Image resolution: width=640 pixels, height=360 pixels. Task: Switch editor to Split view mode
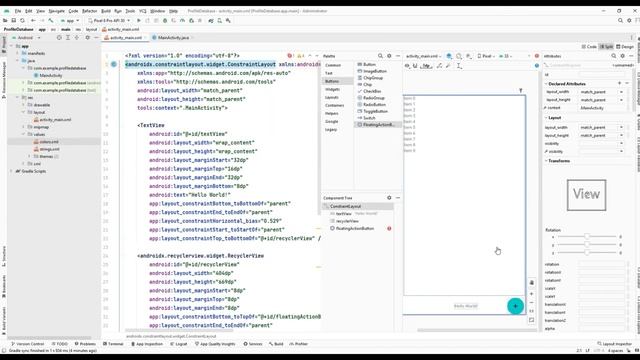pyautogui.click(x=606, y=47)
